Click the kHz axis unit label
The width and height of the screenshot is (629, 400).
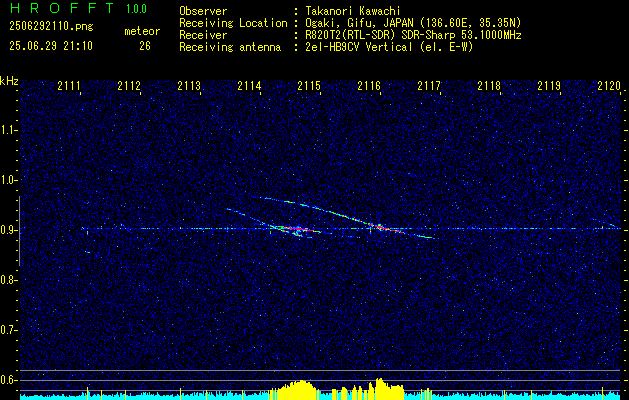coord(9,81)
